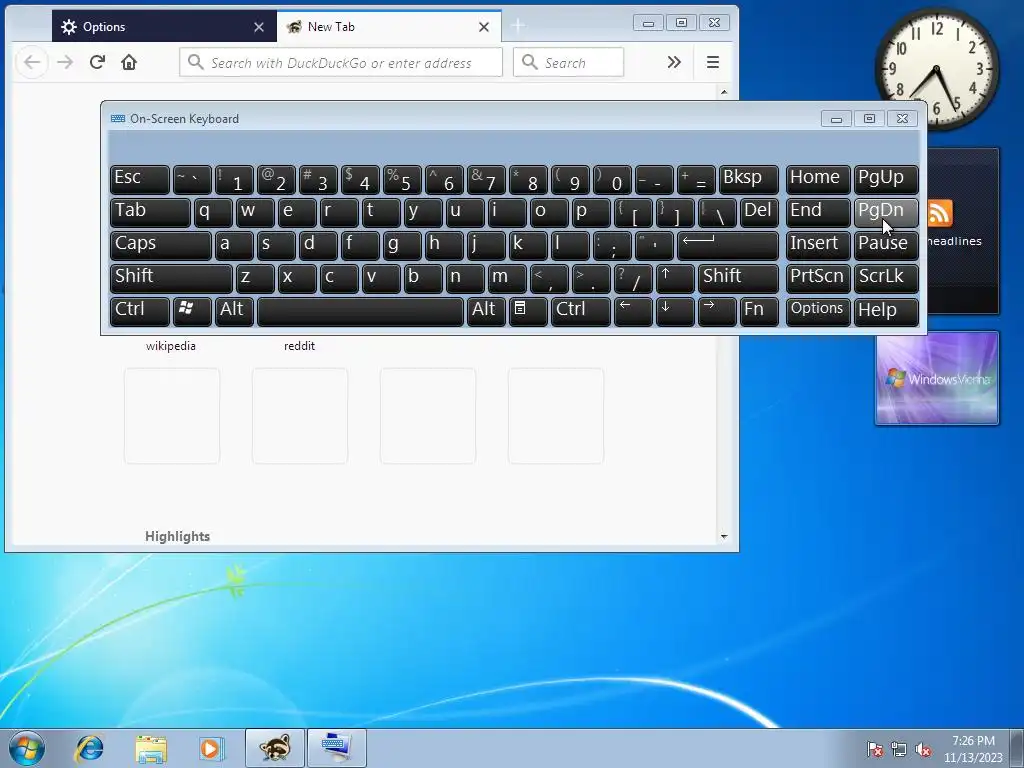
Task: Open Windows Media Player from taskbar
Action: [x=212, y=748]
